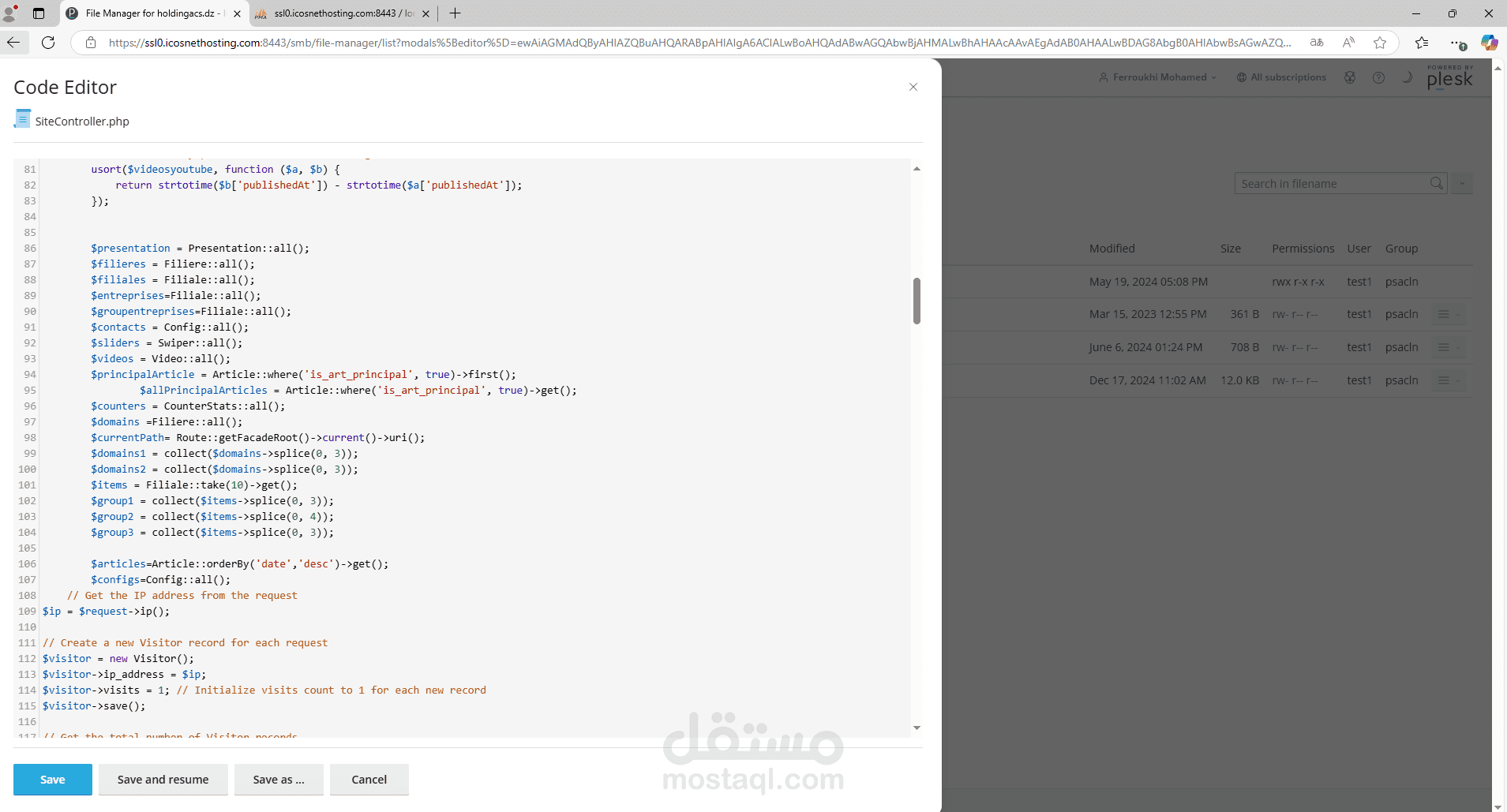Open a new browser tab

pos(455,13)
